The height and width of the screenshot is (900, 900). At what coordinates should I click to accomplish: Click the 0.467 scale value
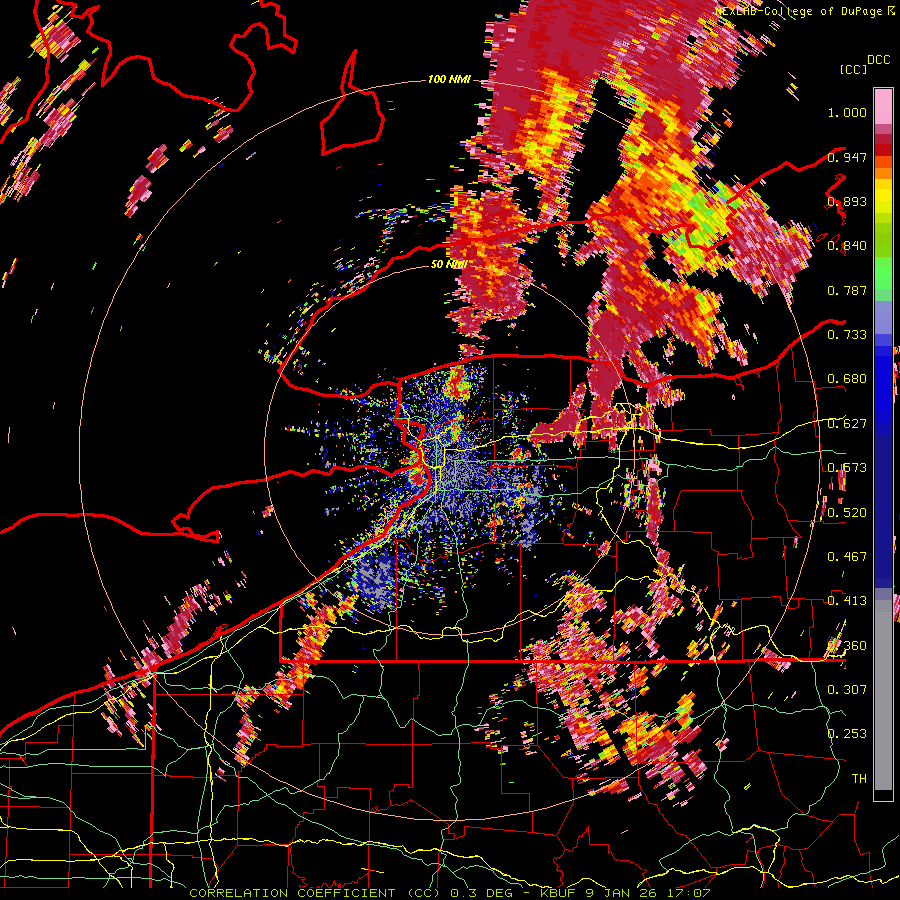click(x=847, y=557)
